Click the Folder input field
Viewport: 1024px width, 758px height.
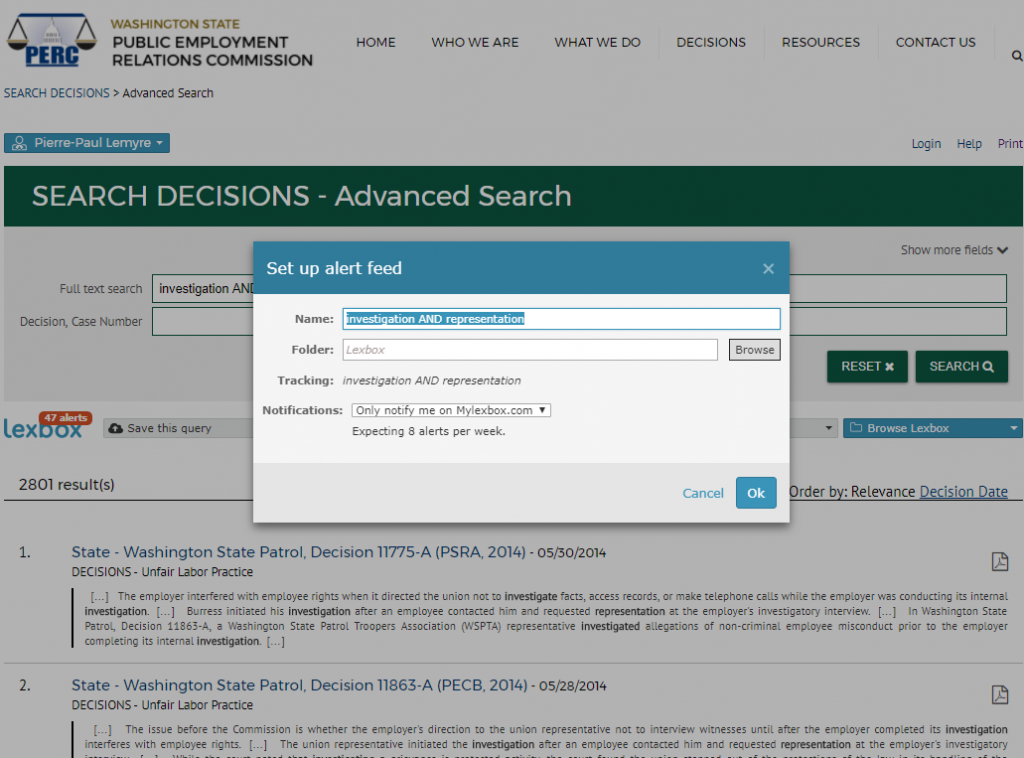pos(529,350)
